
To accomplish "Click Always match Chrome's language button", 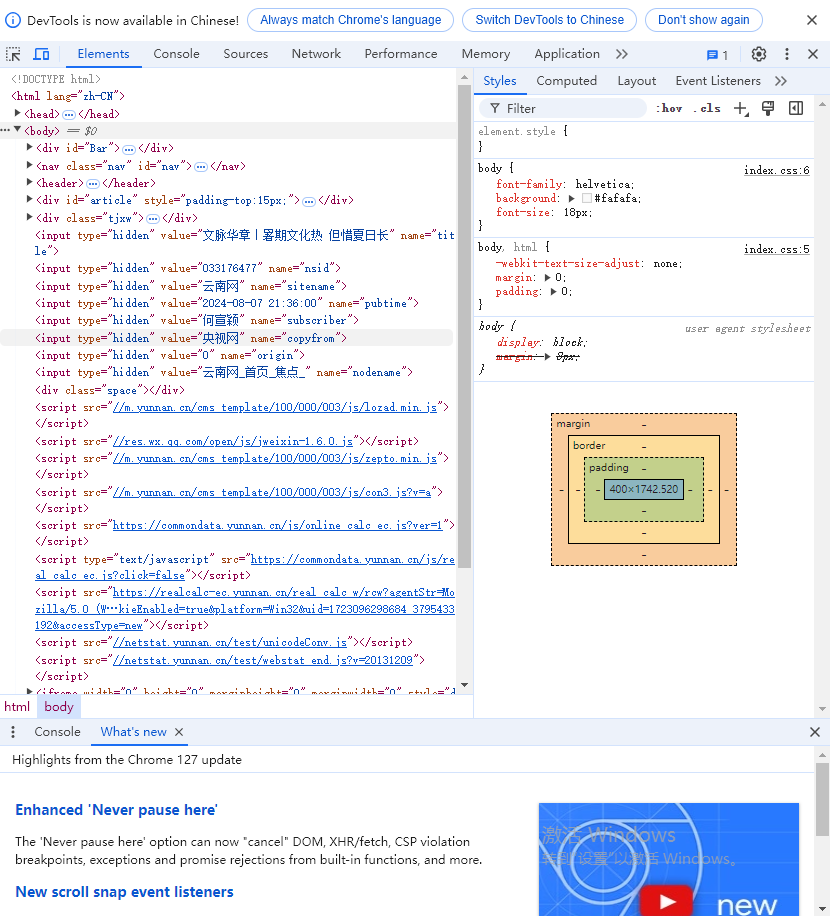I will tap(350, 20).
